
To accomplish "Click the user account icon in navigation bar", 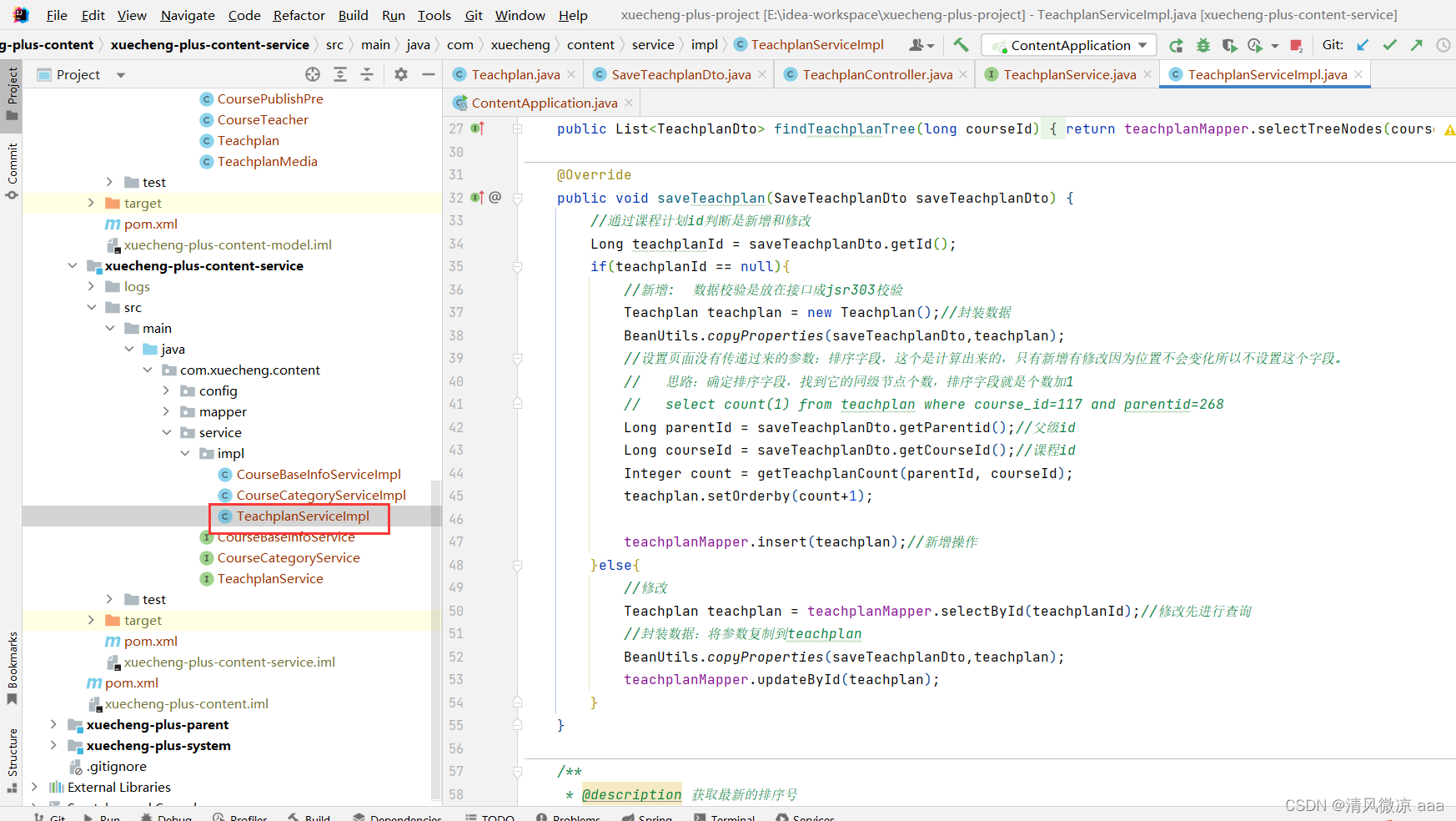I will [921, 45].
